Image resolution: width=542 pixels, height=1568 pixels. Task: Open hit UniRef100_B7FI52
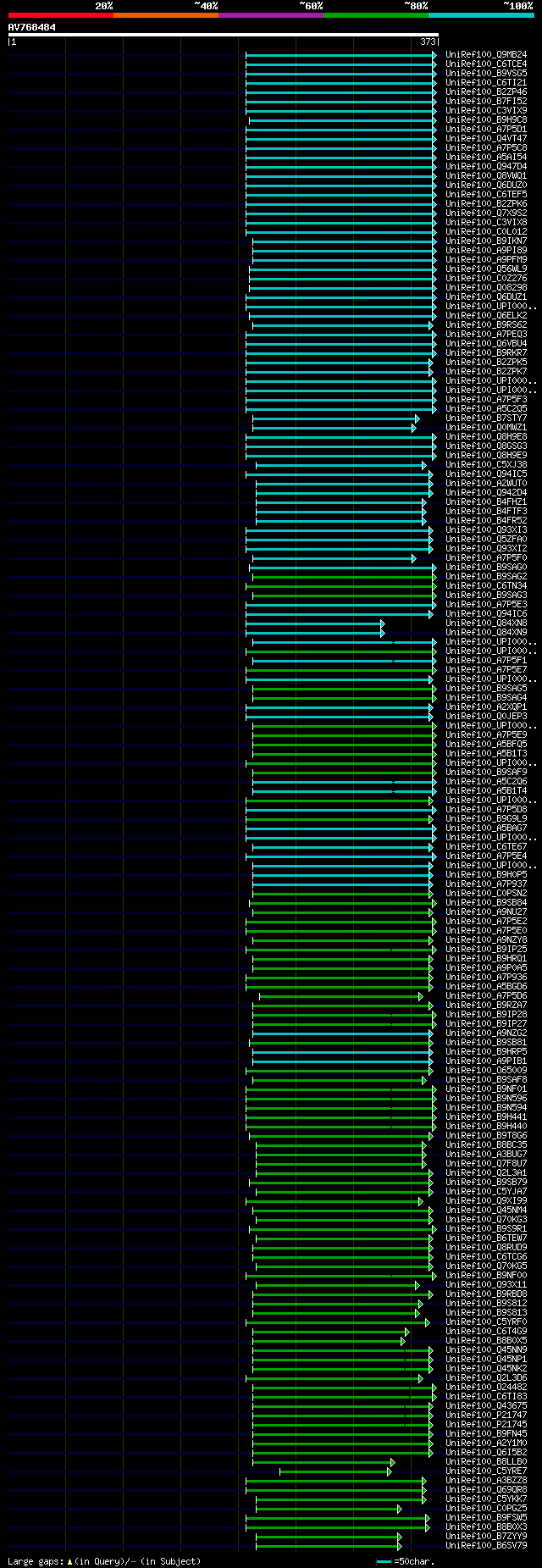pyautogui.click(x=486, y=102)
